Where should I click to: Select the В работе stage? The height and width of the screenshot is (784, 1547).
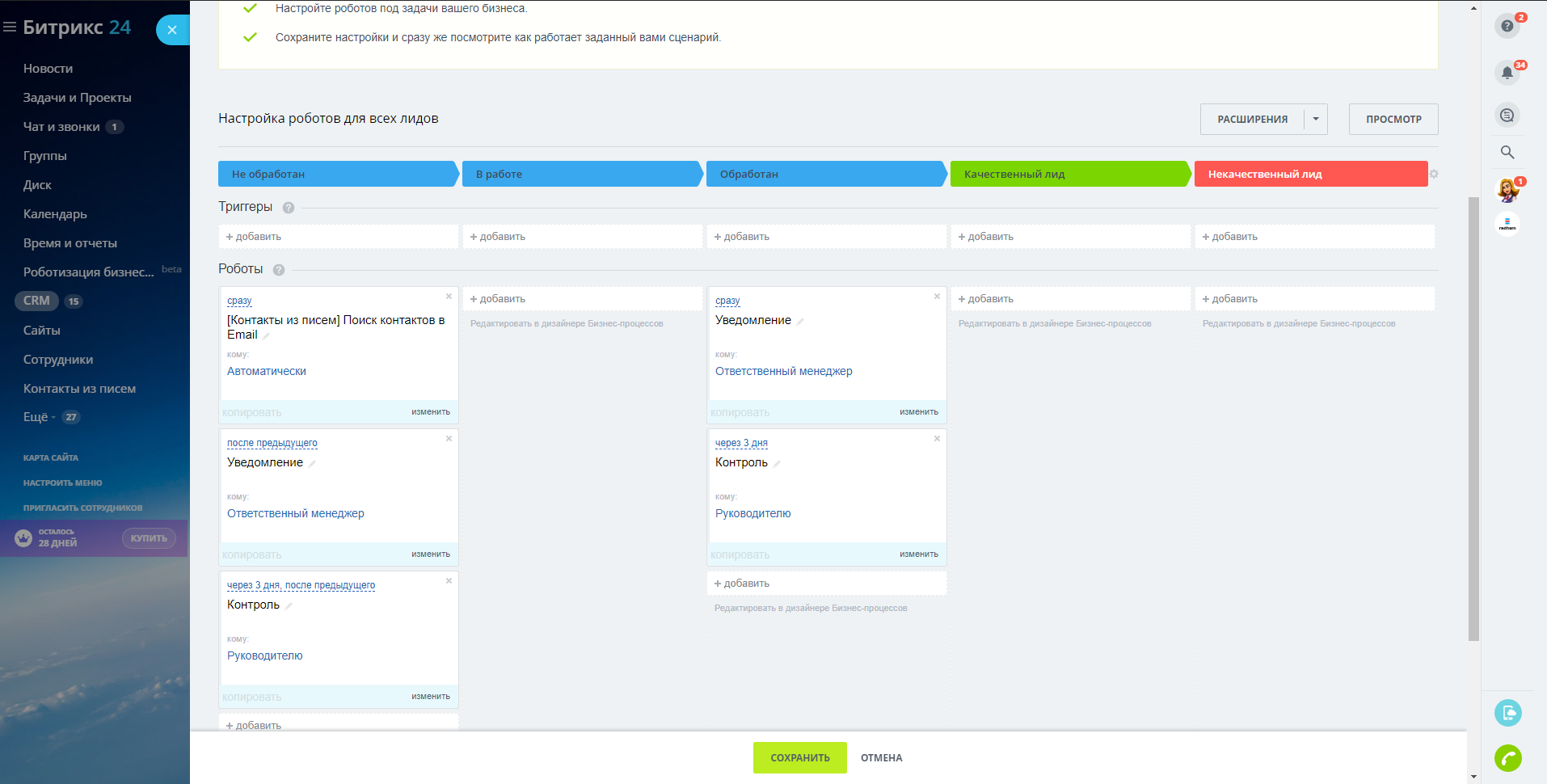tap(583, 174)
